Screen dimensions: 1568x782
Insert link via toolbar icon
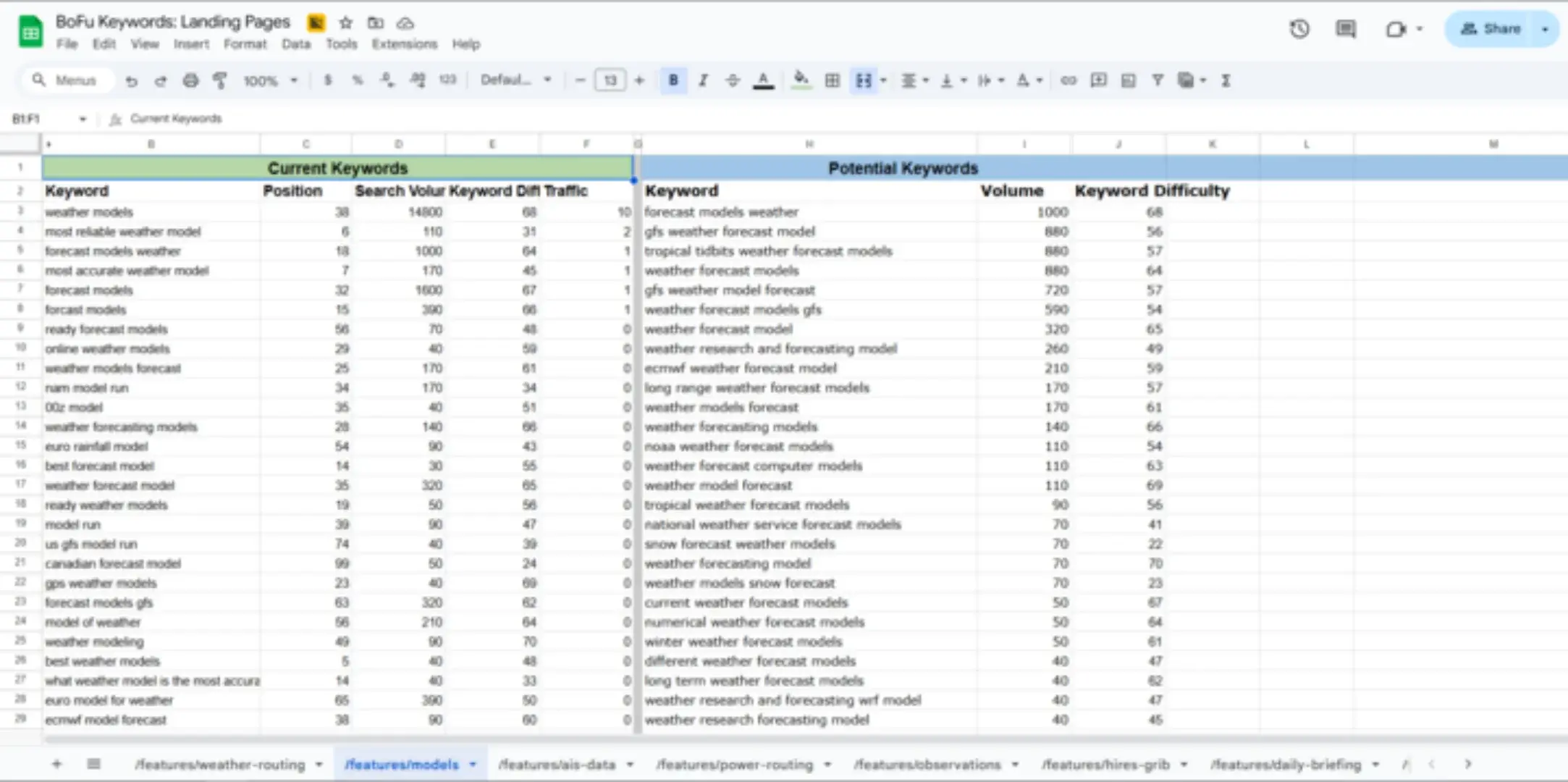pyautogui.click(x=1068, y=80)
